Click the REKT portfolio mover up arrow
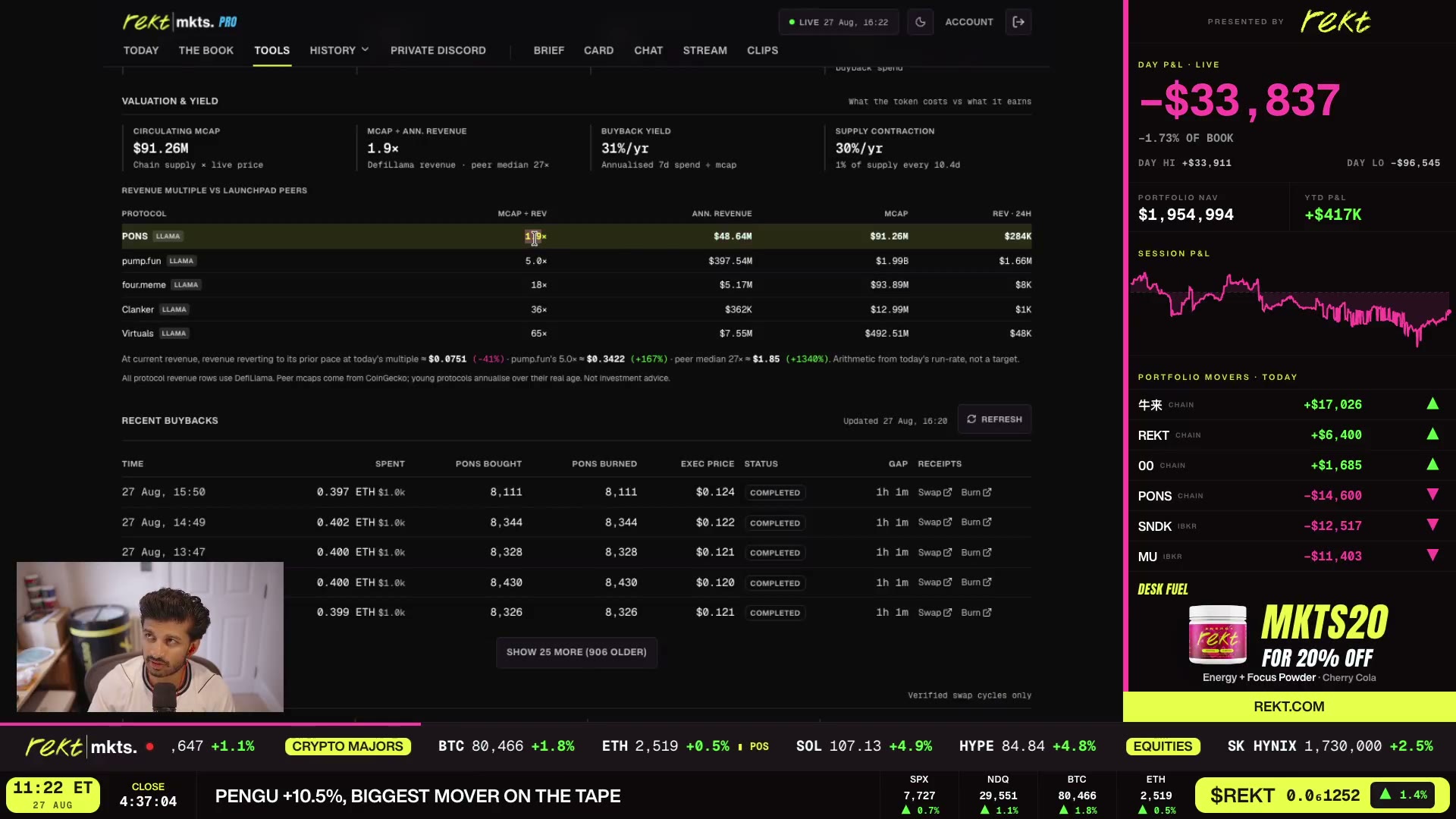This screenshot has height=819, width=1456. [1432, 435]
